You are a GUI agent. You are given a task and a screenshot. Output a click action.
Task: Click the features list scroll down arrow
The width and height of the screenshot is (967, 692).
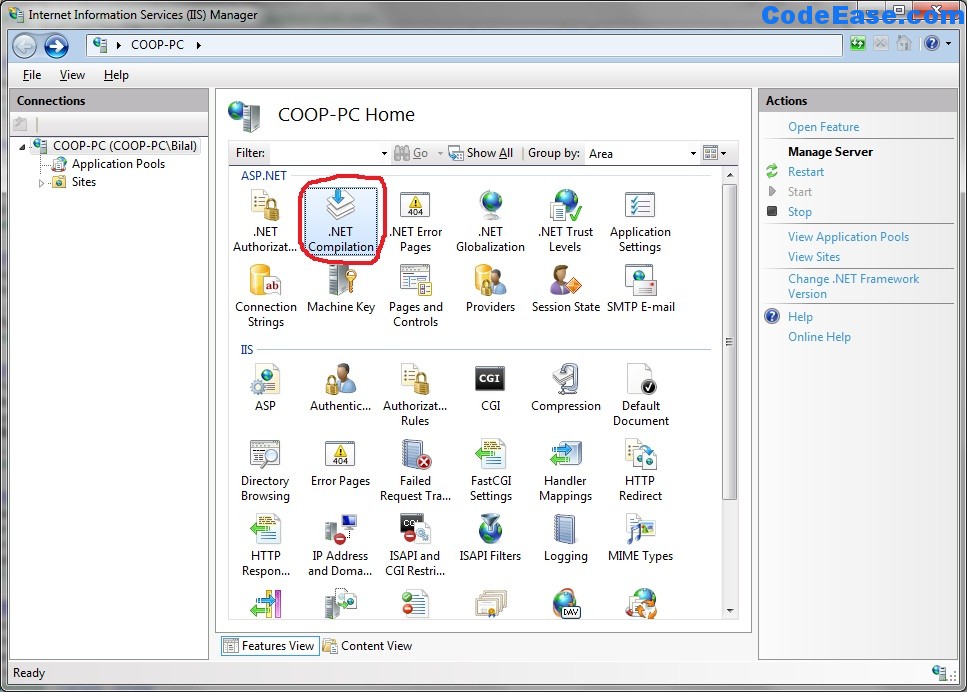point(730,611)
